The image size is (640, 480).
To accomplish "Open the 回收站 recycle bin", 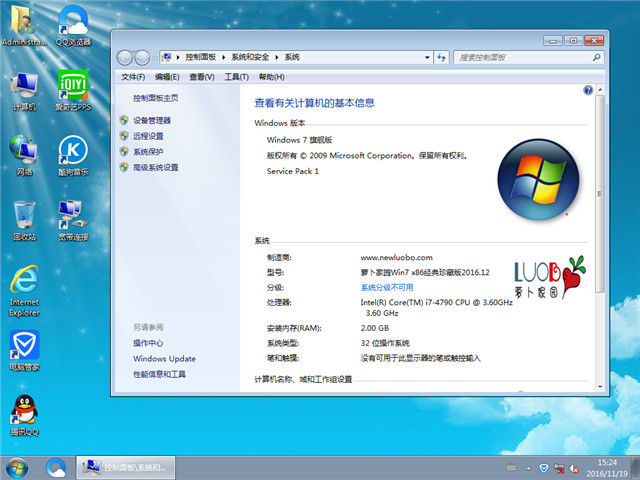I will point(24,220).
